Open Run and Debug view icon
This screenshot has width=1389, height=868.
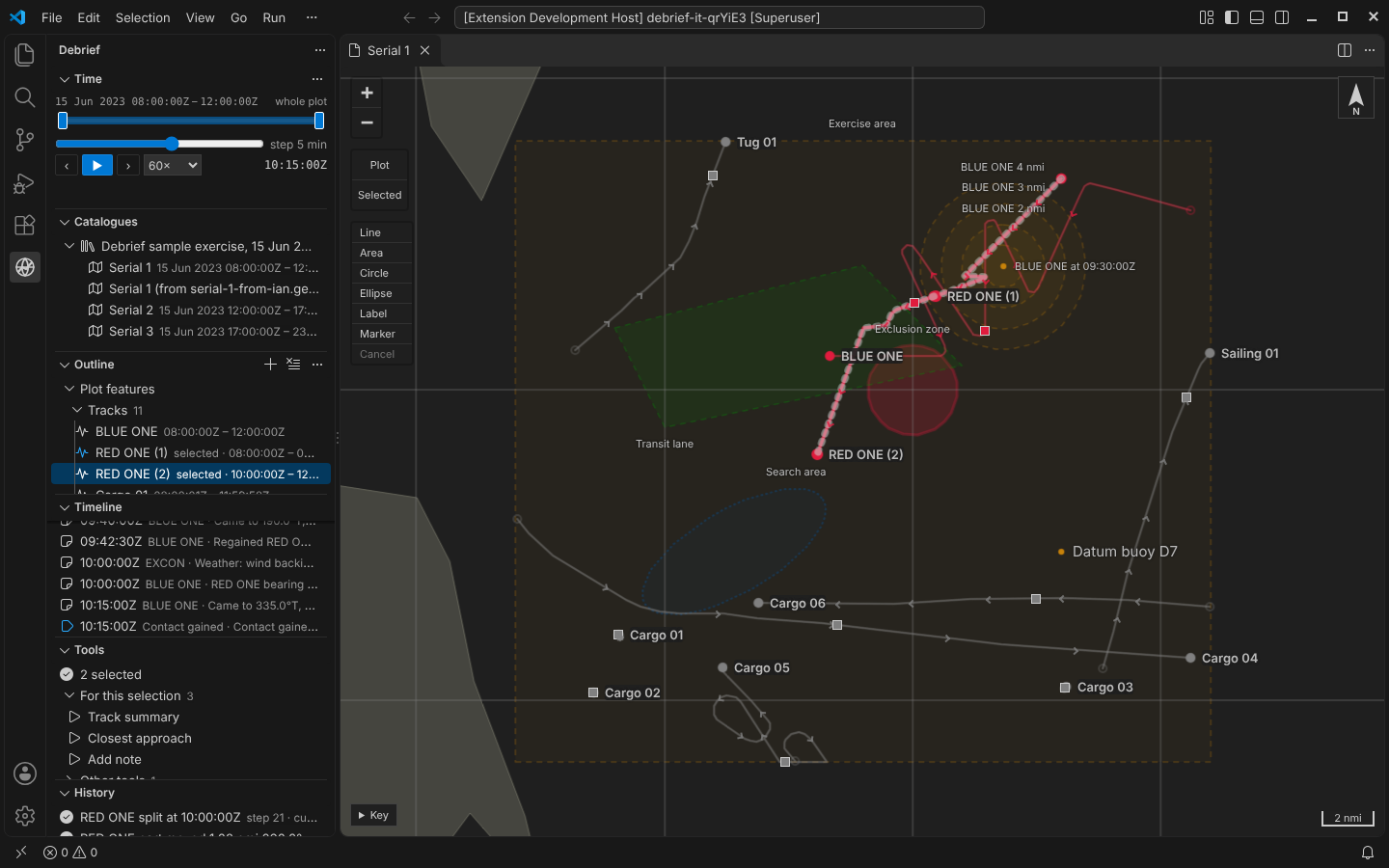click(x=25, y=182)
